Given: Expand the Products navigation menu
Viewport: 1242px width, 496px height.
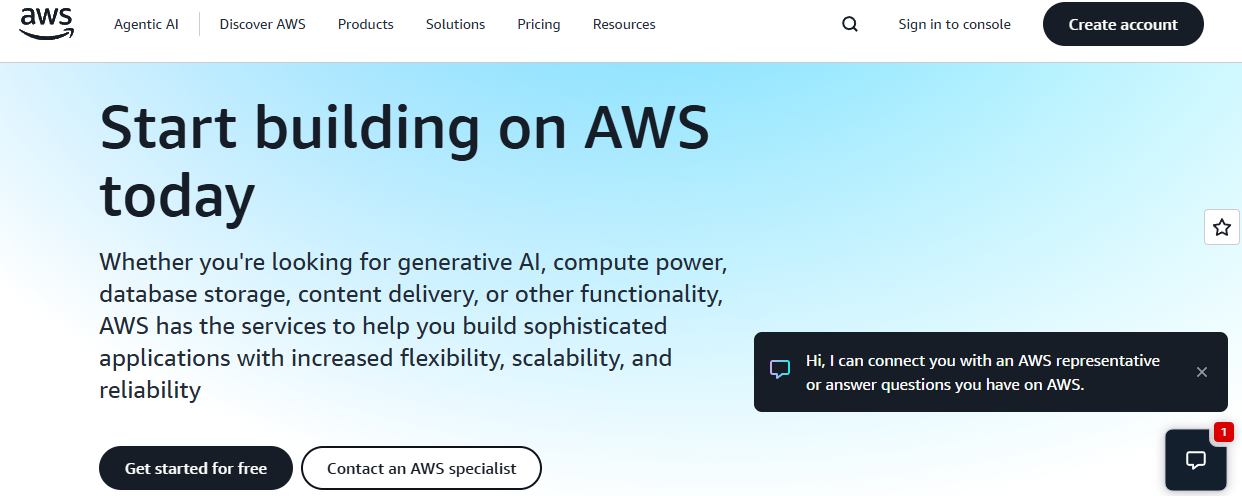Looking at the screenshot, I should point(366,24).
